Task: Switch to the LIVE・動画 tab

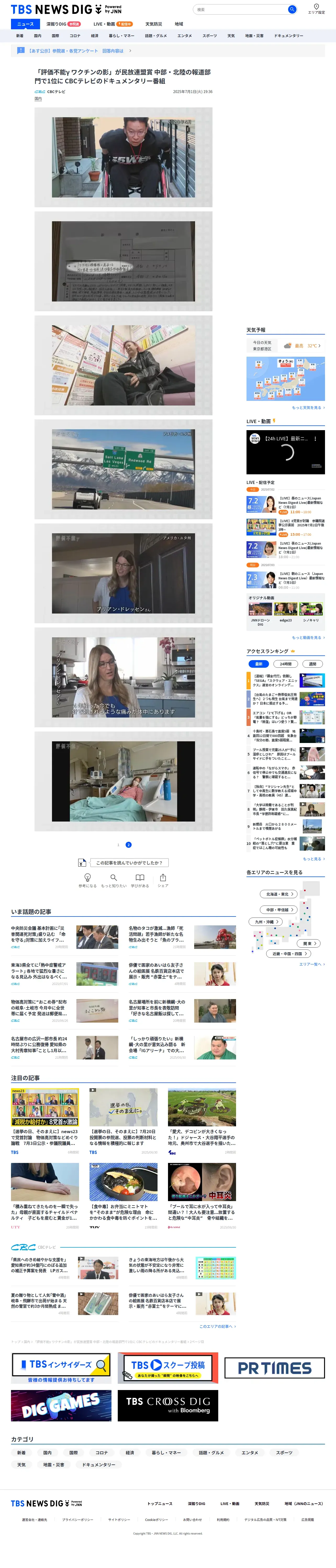Action: point(113,24)
